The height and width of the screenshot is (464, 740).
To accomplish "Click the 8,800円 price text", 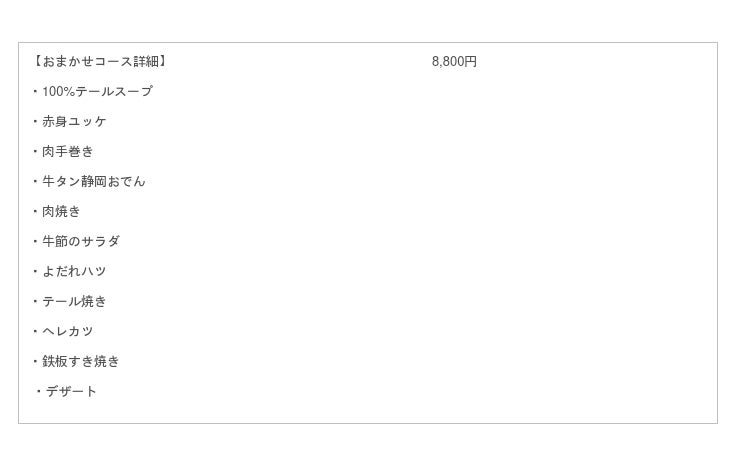I will tap(454, 61).
